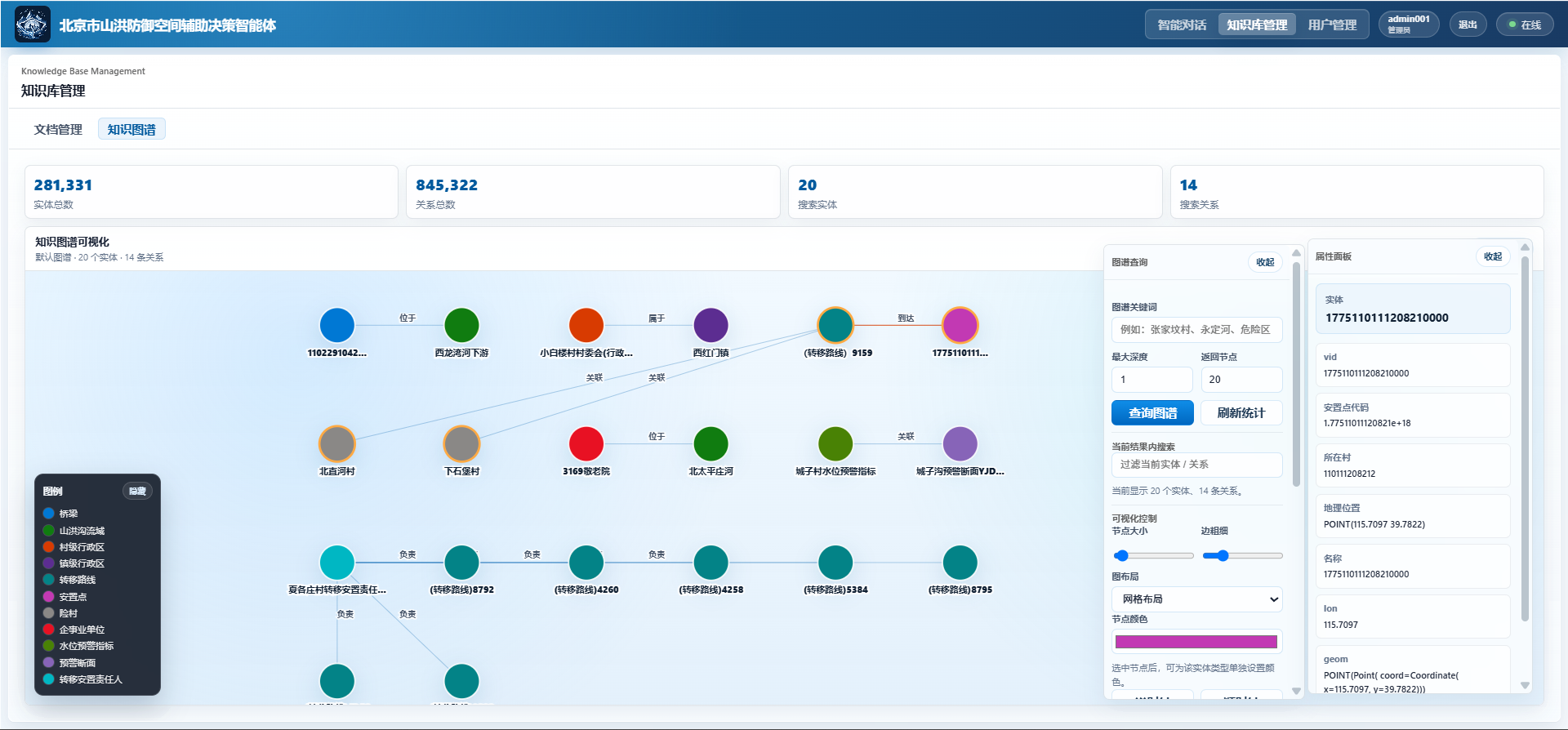Open the admin001 user menu
This screenshot has height=730, width=1568.
(1409, 24)
